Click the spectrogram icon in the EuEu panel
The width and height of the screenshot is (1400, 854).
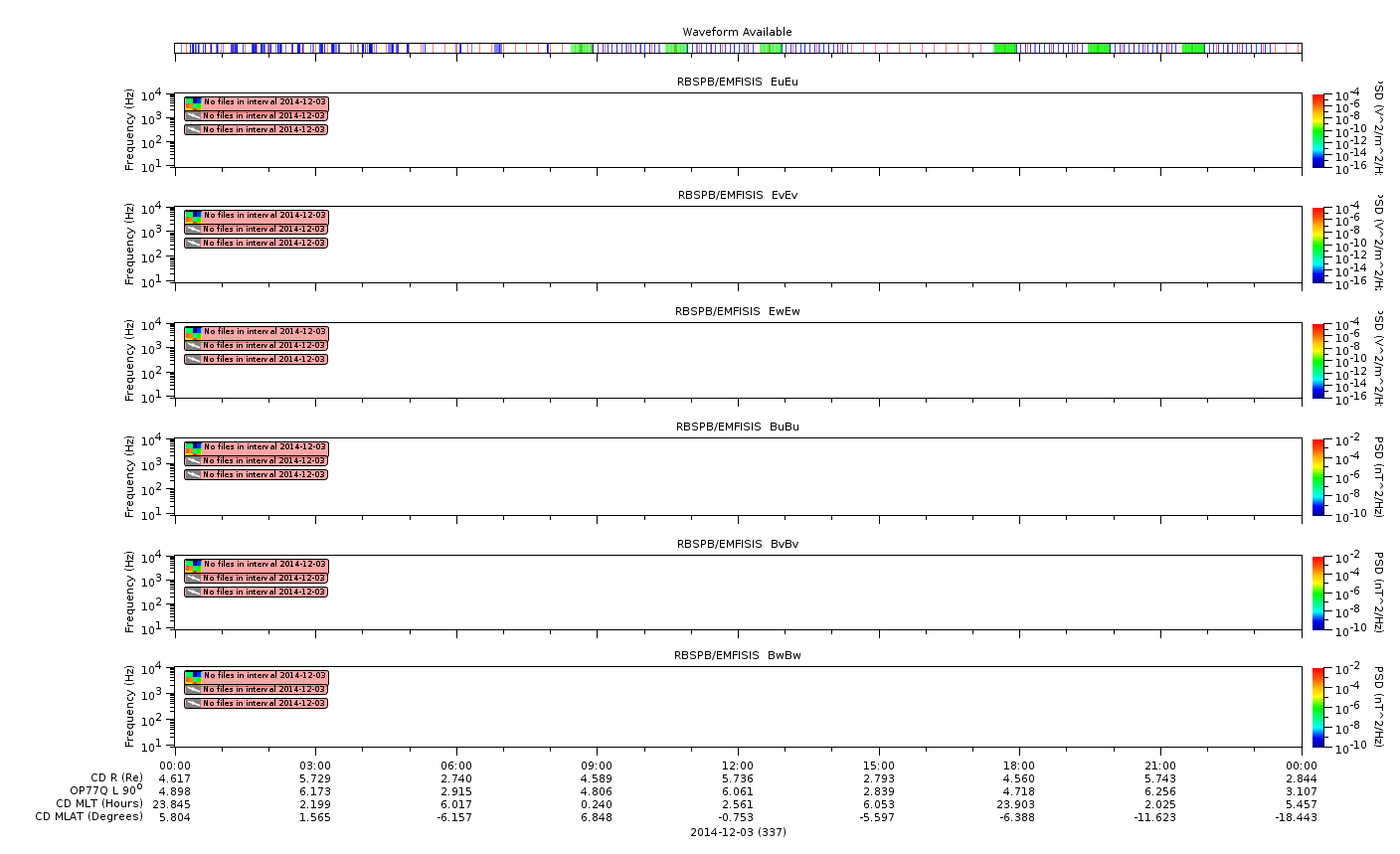(193, 102)
